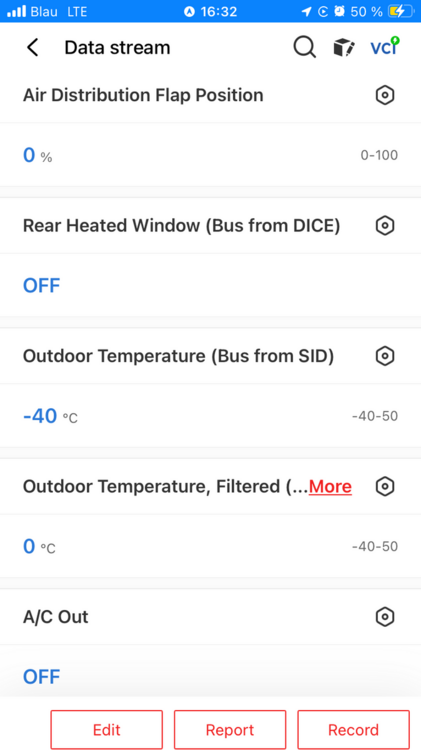Tap the Data stream page title
The image size is (421, 750).
117,47
